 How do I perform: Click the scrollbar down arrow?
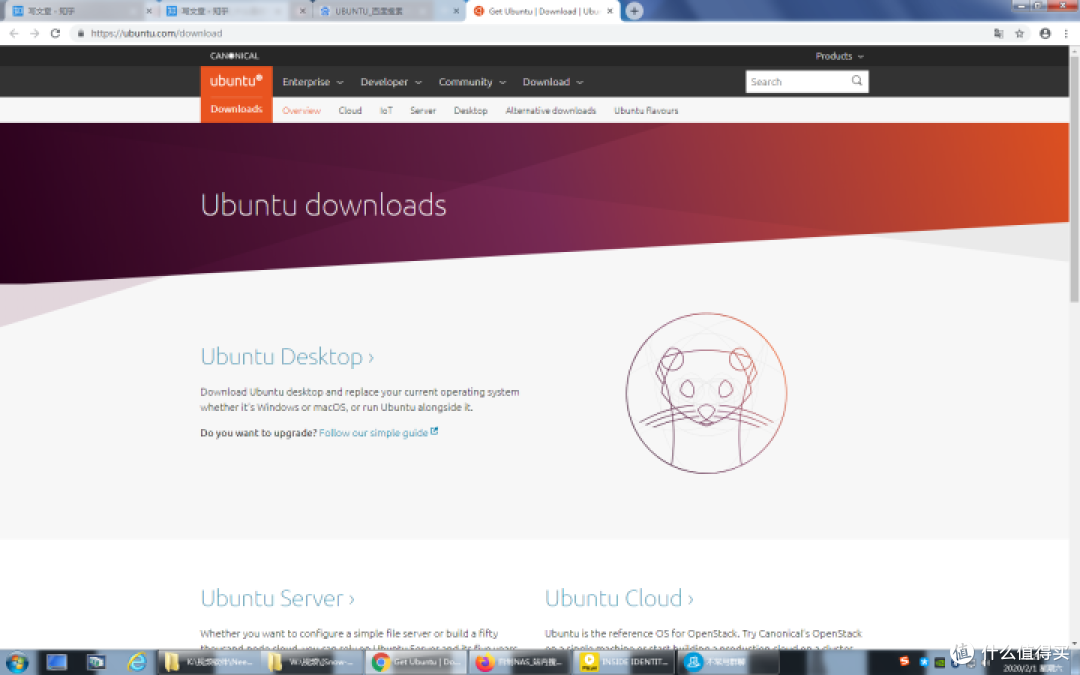(1074, 643)
